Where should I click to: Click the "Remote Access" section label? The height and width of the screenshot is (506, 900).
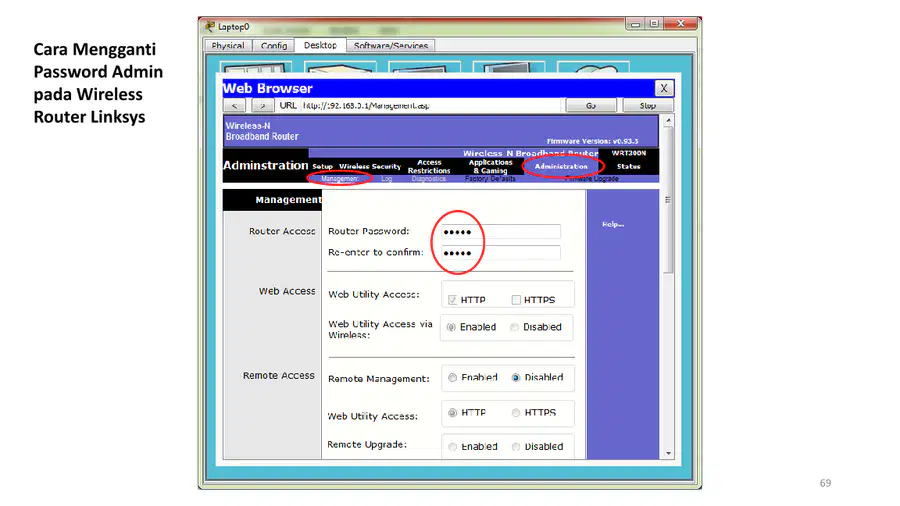click(x=278, y=376)
